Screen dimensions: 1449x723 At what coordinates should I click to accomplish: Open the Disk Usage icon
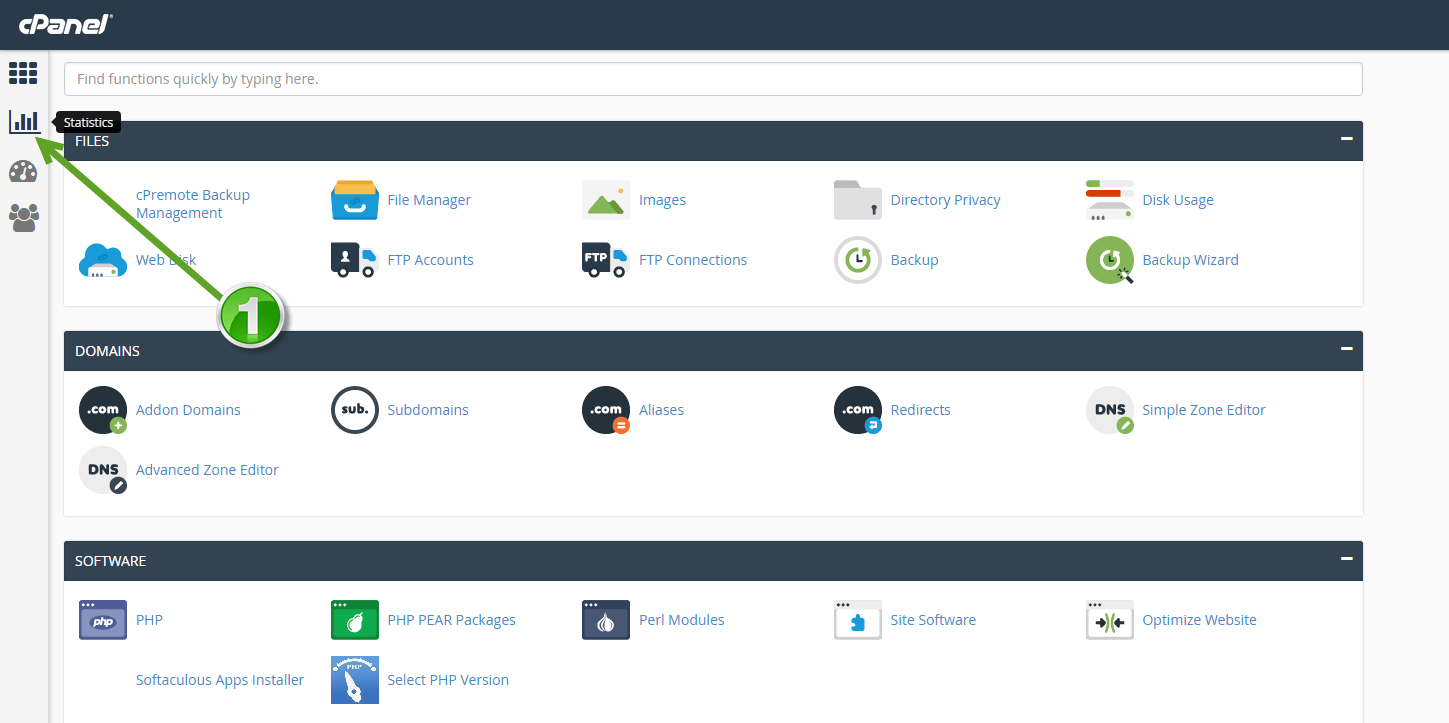1110,200
